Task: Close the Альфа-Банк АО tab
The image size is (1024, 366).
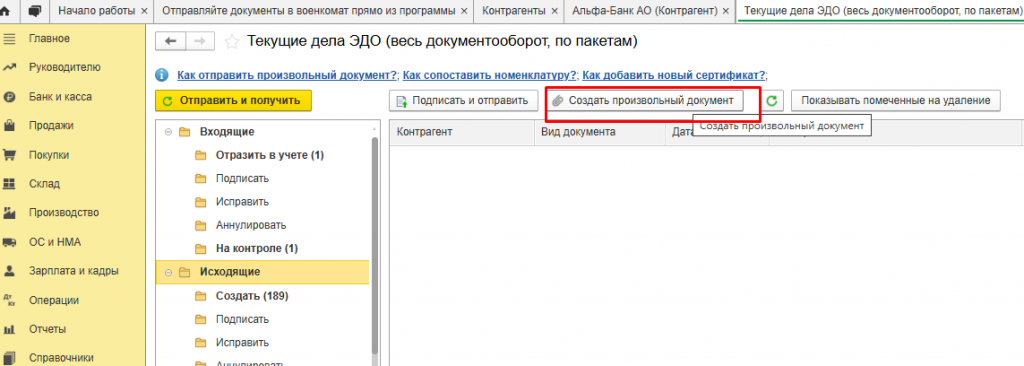Action: (x=726, y=12)
